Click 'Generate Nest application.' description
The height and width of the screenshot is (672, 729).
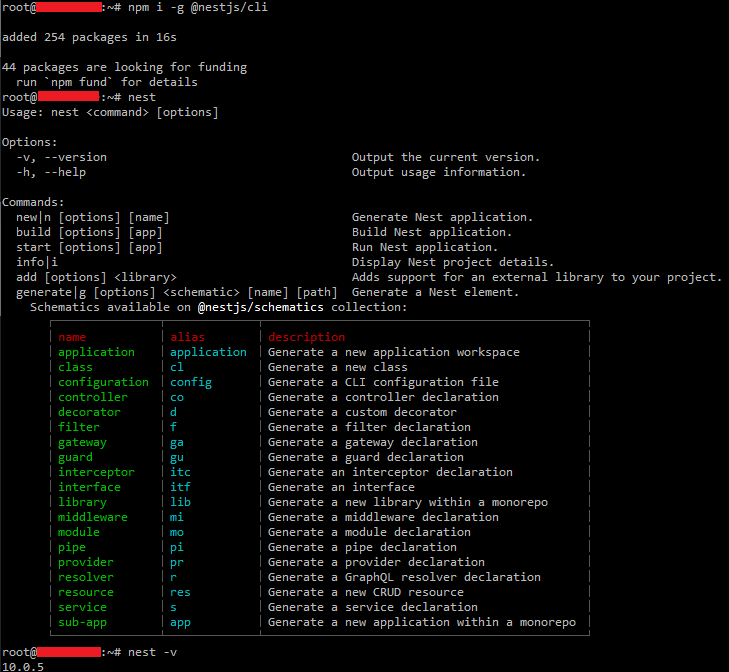pos(442,217)
